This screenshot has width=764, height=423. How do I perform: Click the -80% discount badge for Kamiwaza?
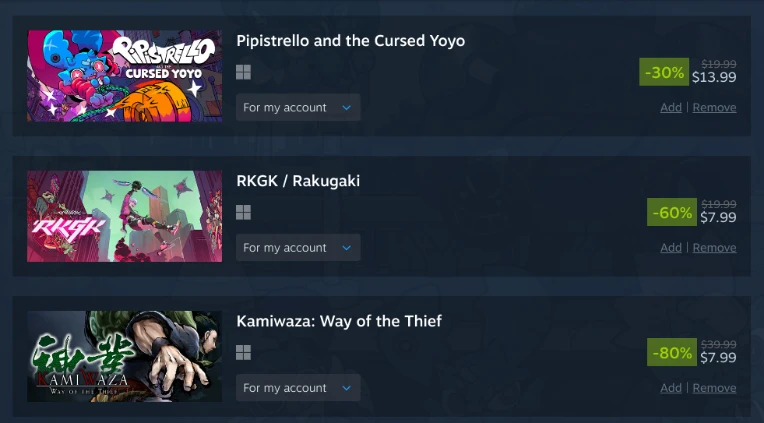tap(672, 352)
